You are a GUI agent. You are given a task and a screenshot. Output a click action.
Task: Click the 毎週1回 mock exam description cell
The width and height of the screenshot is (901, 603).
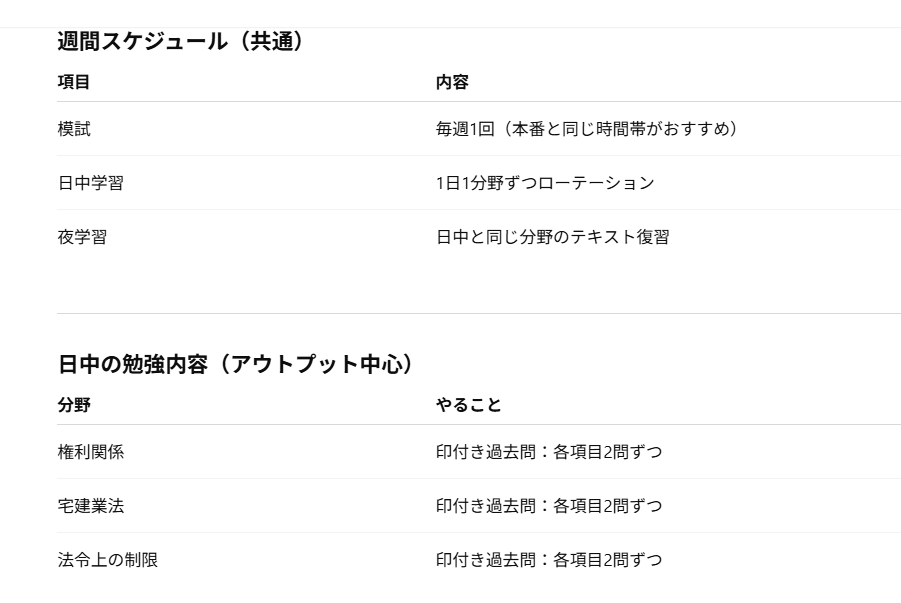coord(587,129)
